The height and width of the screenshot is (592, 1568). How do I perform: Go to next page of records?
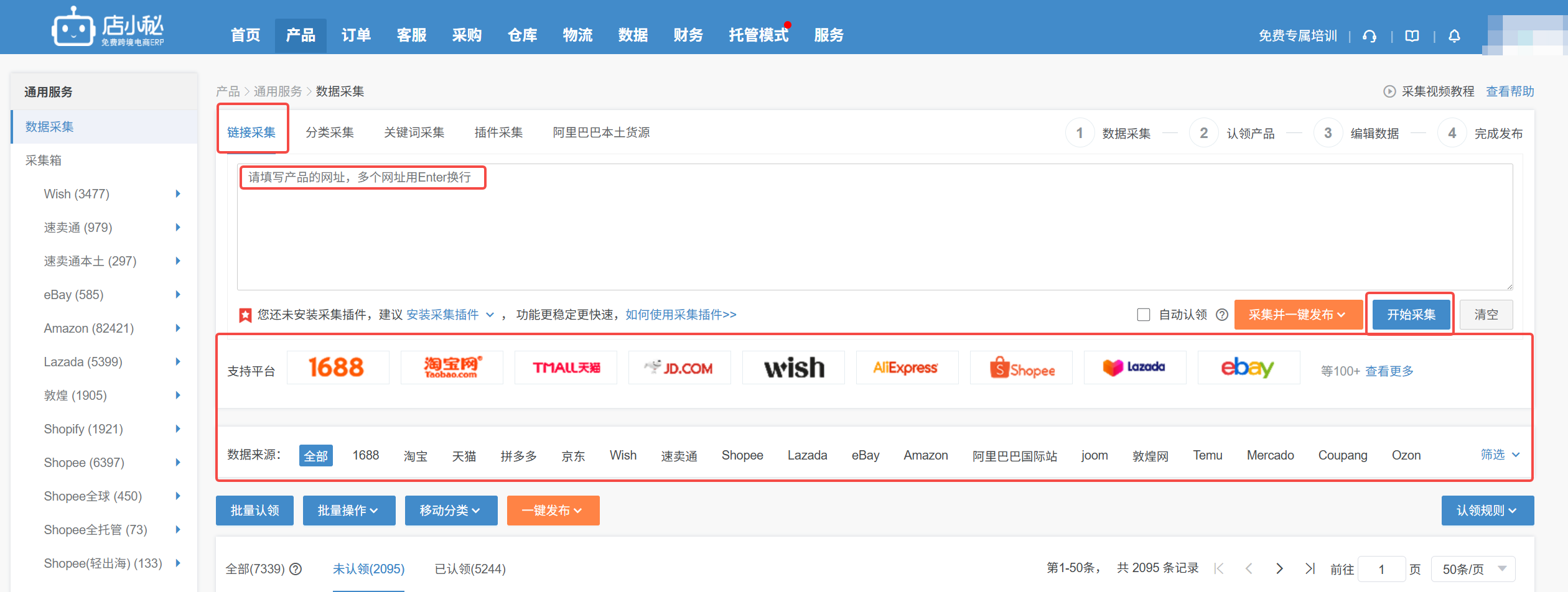coord(1279,568)
